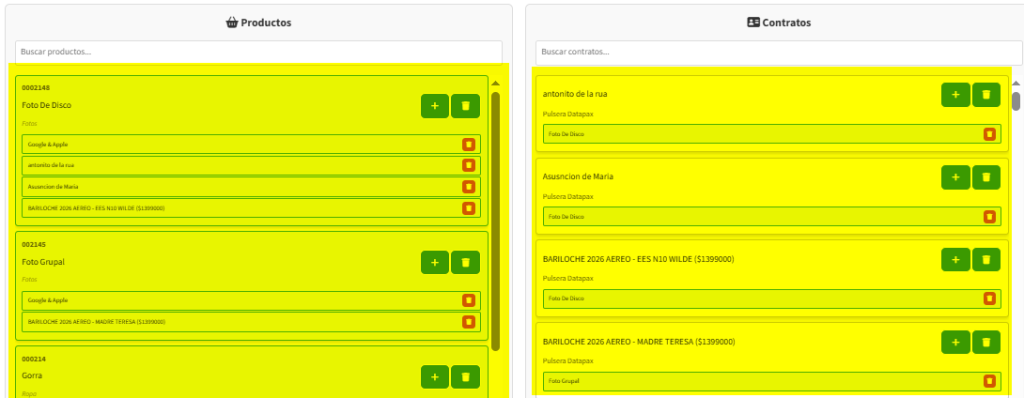Remove BARILOCHE EES N10 WILDE from Foto De Disco

pos(468,208)
